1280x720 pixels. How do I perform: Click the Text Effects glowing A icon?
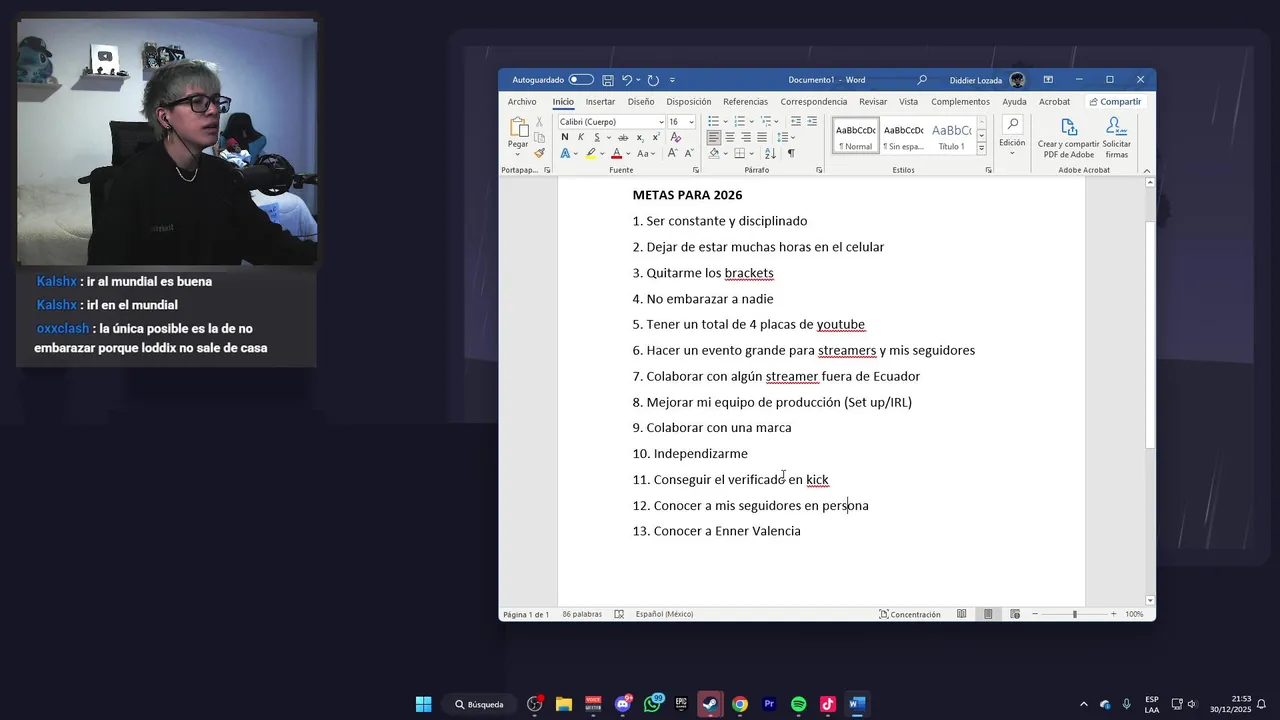click(x=565, y=154)
